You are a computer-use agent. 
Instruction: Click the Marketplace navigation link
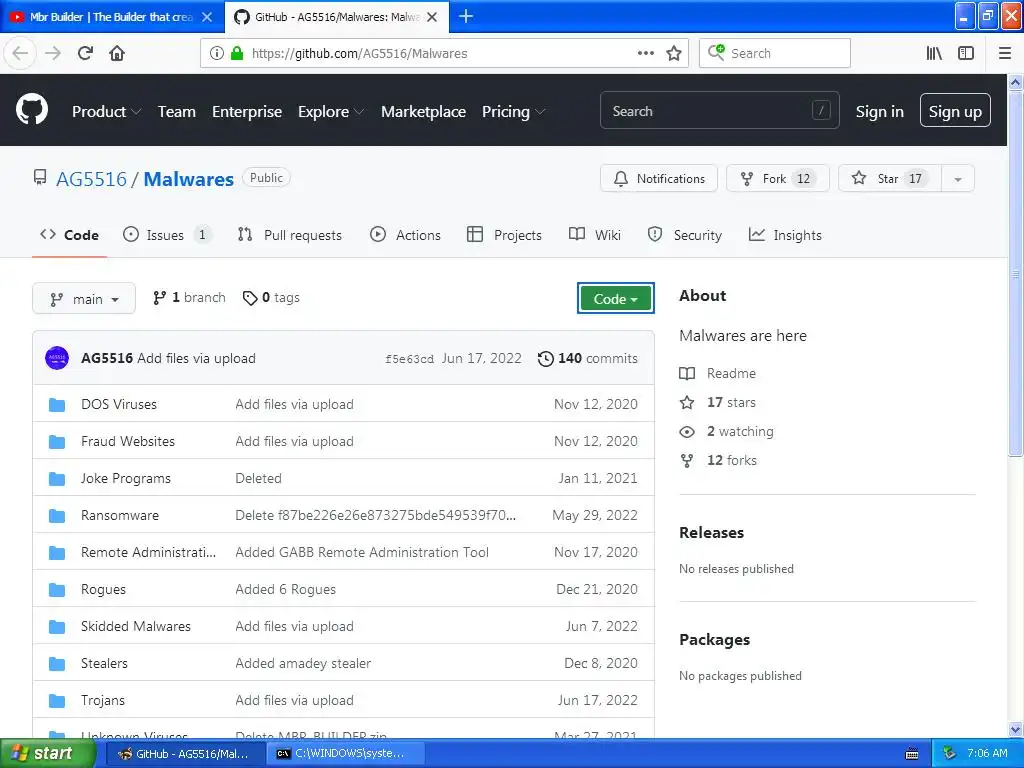(x=423, y=112)
